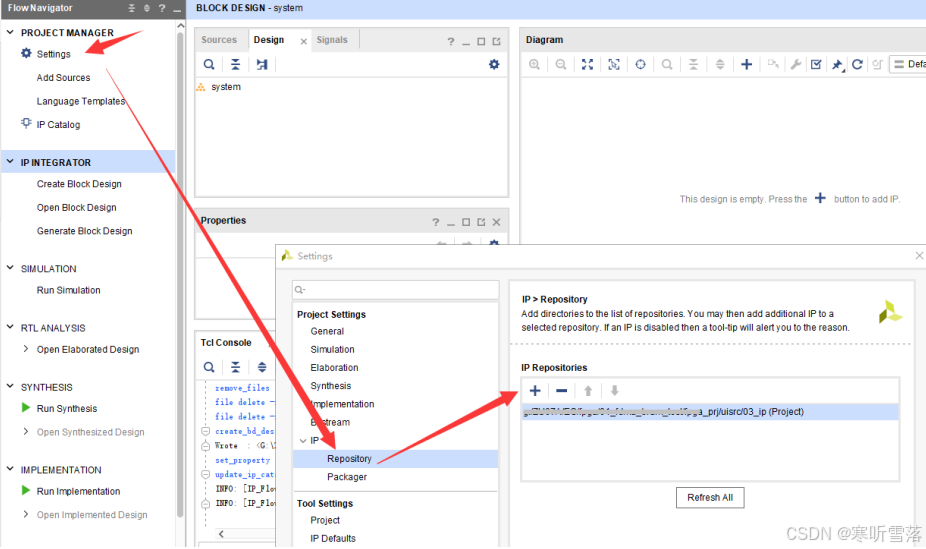Expand Open Synthesized Design
The width and height of the screenshot is (926, 549).
pyautogui.click(x=26, y=432)
